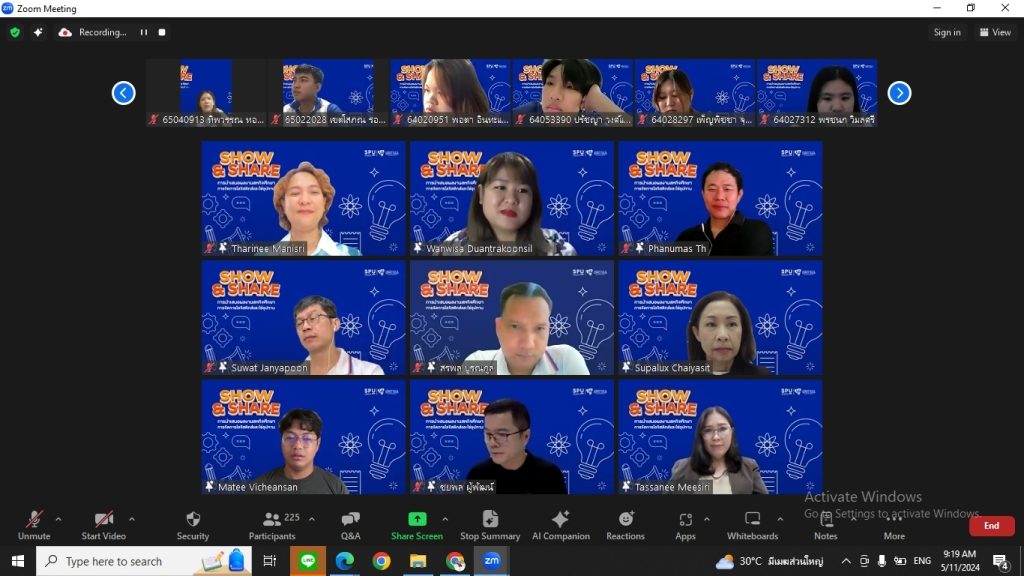Open the View layout menu
1024x576 pixels.
[x=995, y=32]
